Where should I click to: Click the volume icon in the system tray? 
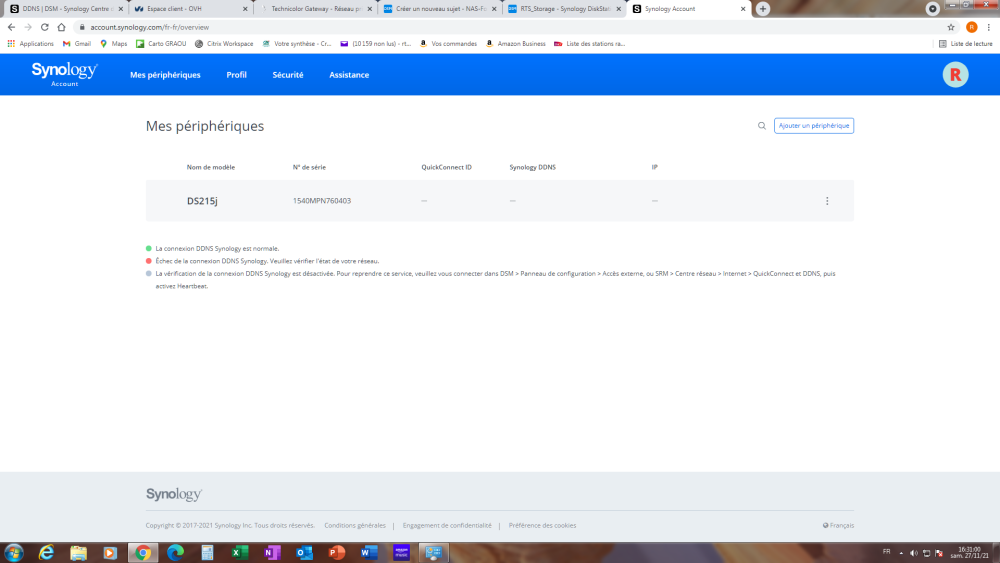coord(914,553)
